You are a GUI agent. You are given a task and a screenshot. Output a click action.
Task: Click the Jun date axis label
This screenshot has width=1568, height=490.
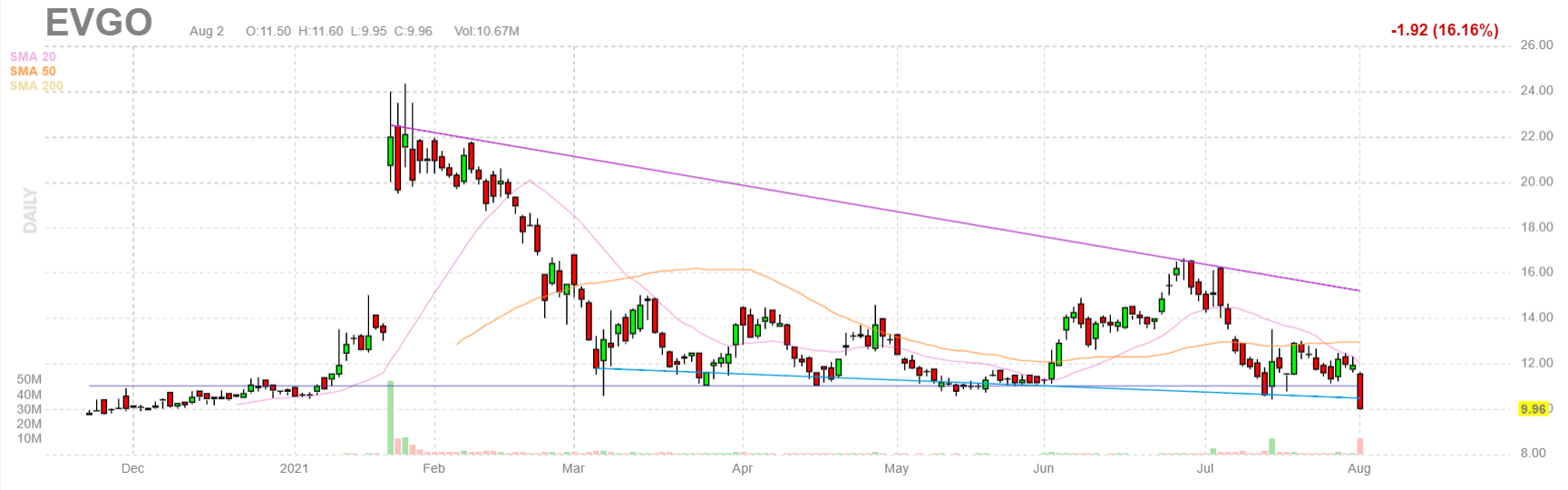coord(1043,468)
